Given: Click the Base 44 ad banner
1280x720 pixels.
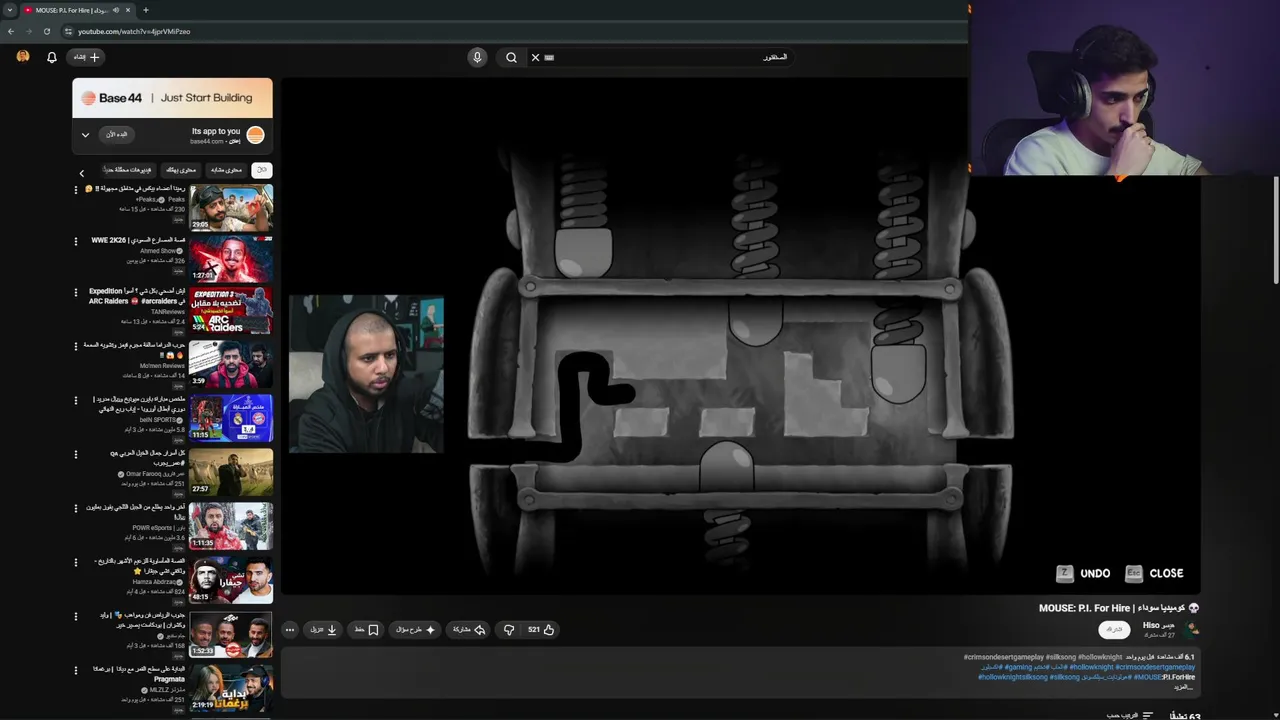Looking at the screenshot, I should [172, 98].
